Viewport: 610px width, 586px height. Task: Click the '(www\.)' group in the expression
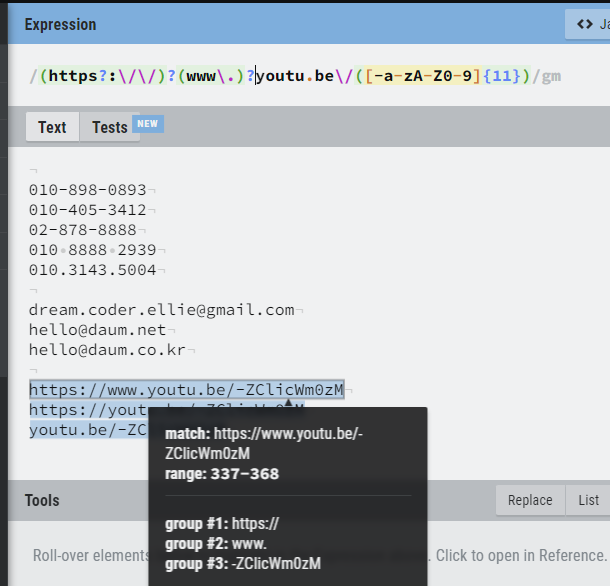211,76
